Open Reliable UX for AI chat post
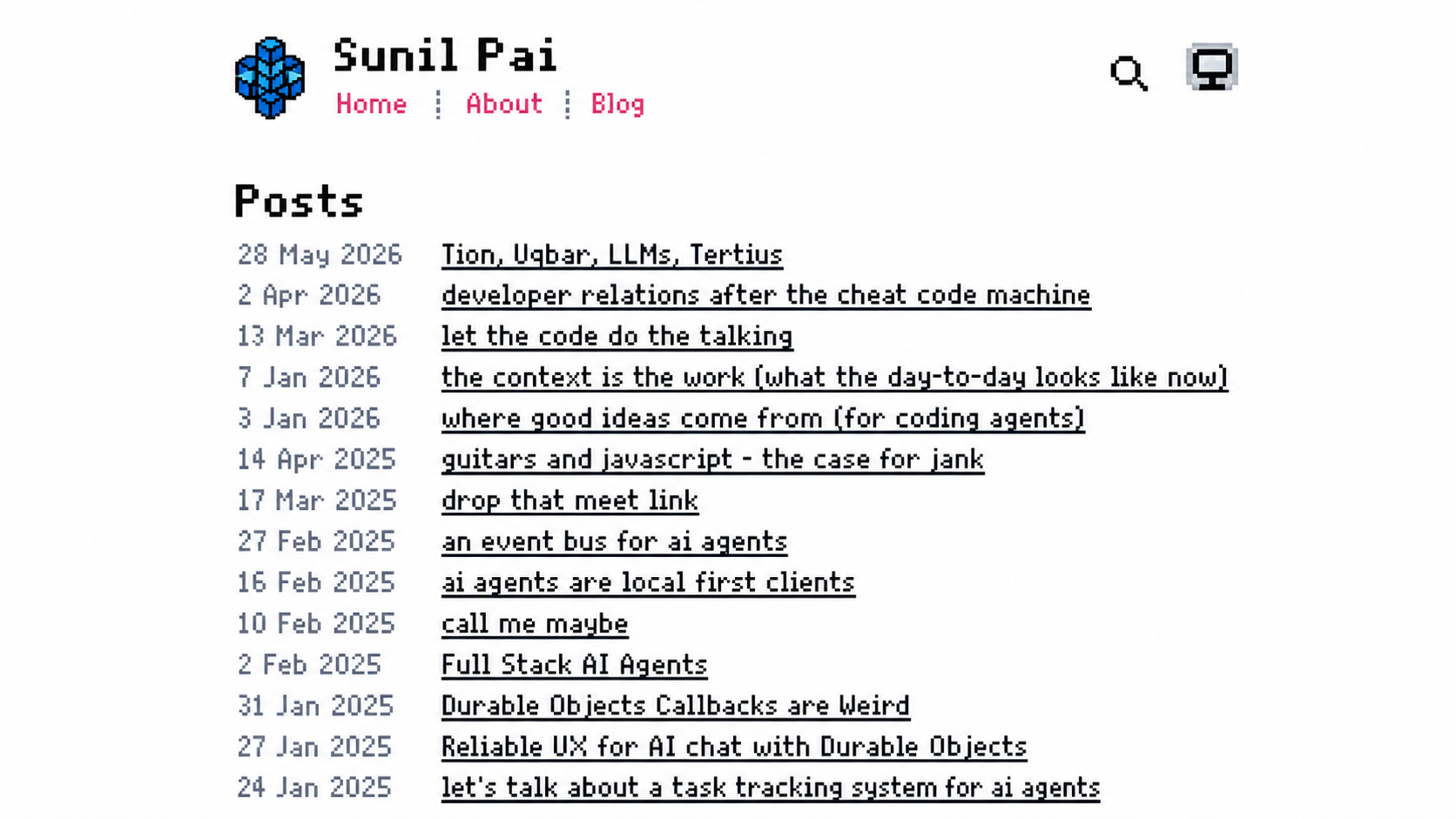The height and width of the screenshot is (819, 1456). click(x=734, y=747)
